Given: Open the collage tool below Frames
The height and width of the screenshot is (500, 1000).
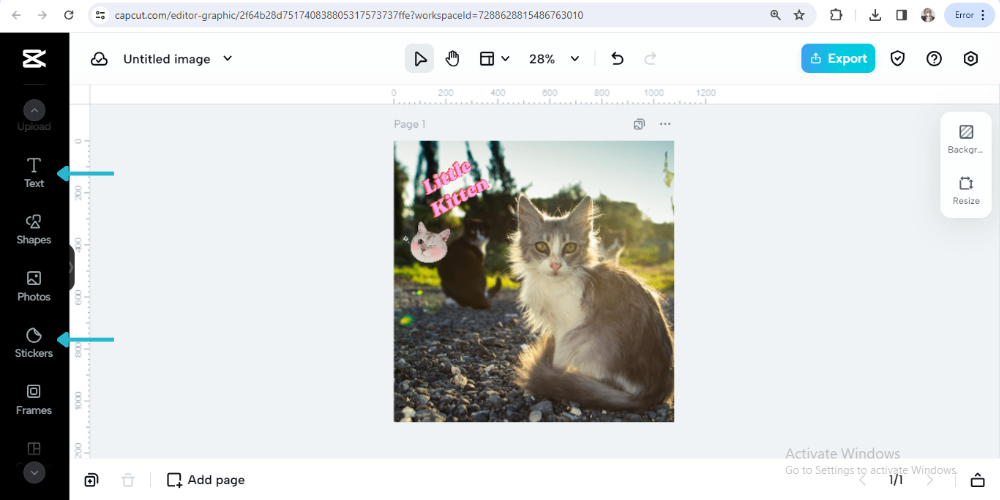Looking at the screenshot, I should (x=34, y=448).
